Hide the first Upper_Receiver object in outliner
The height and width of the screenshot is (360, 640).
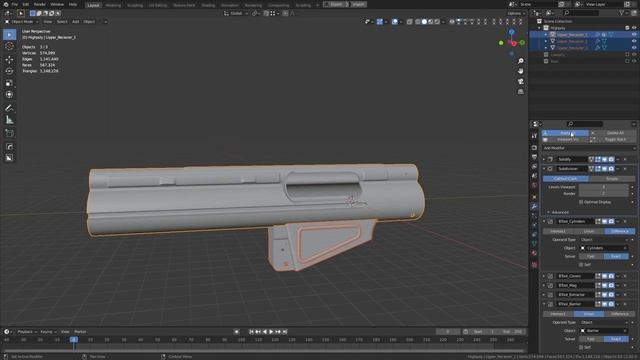(x=634, y=35)
